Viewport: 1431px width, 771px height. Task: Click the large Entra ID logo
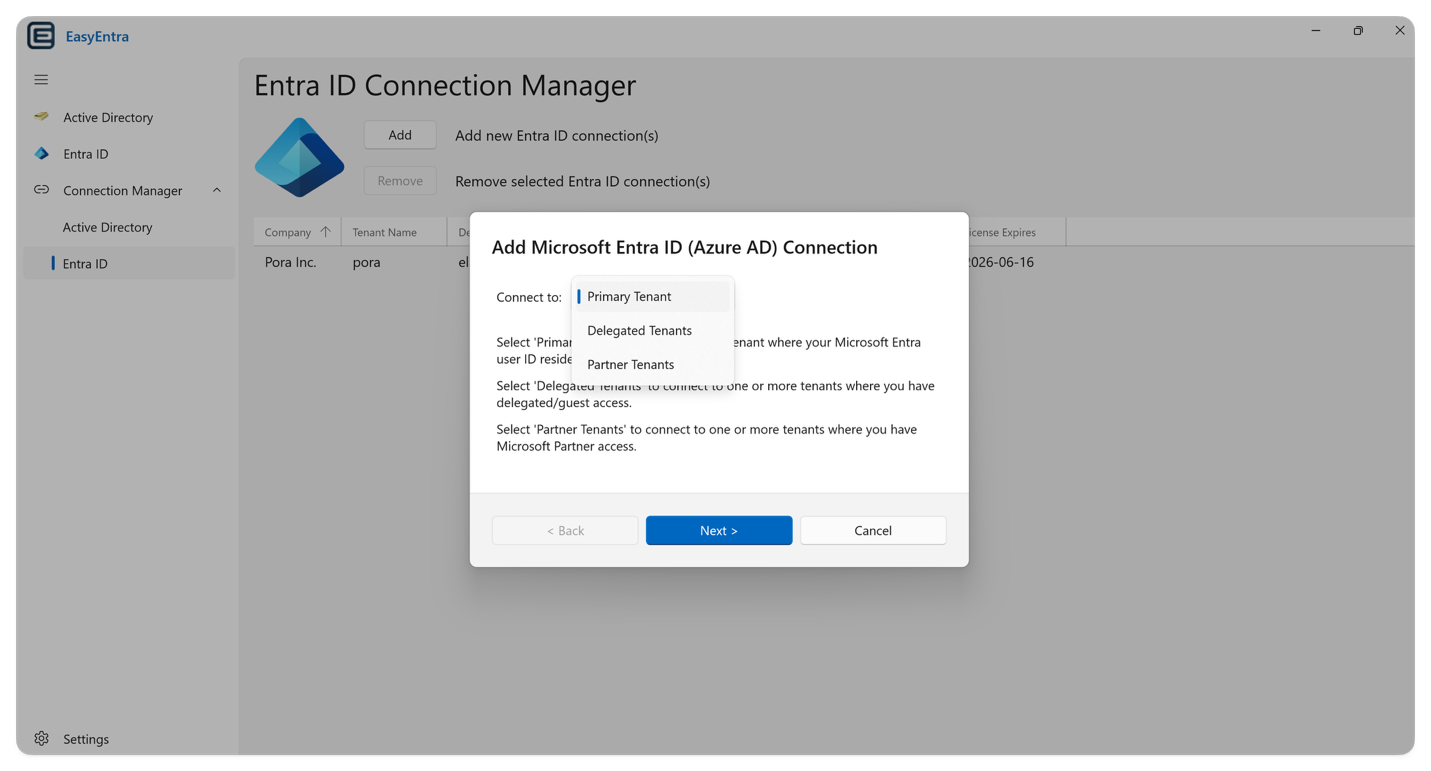click(x=299, y=157)
